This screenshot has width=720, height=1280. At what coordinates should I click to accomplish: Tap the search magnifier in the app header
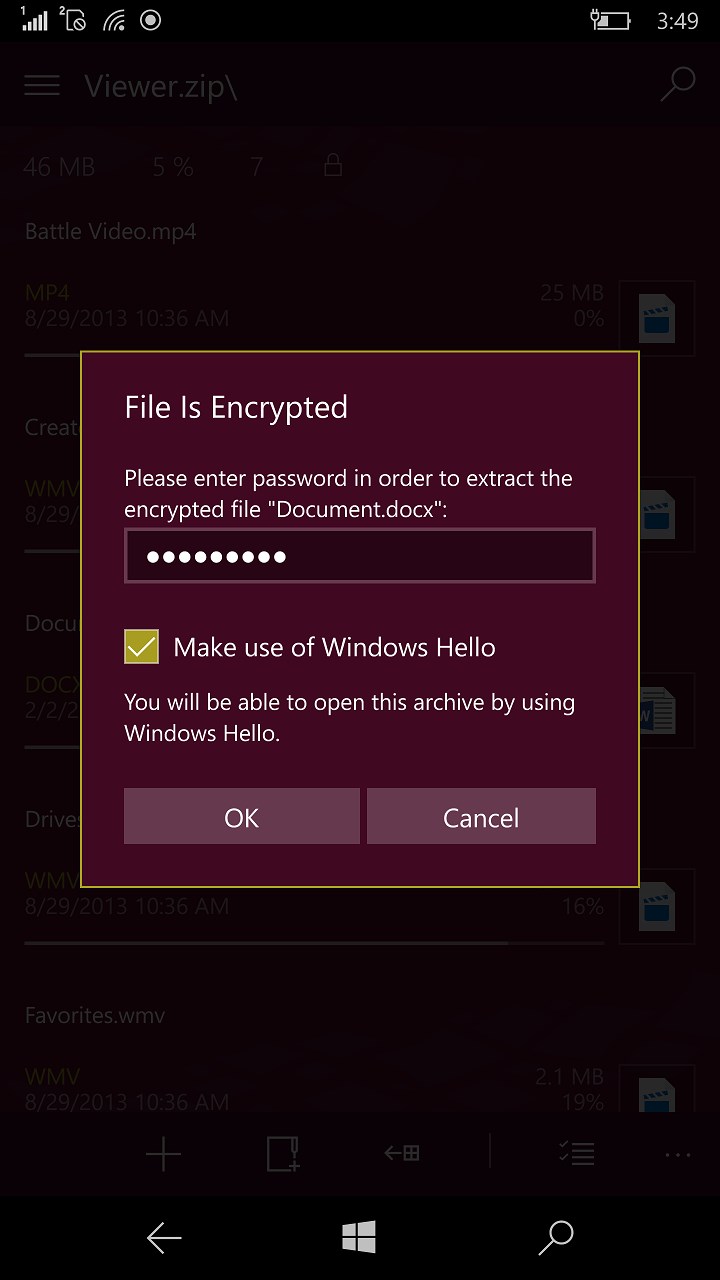pos(677,86)
